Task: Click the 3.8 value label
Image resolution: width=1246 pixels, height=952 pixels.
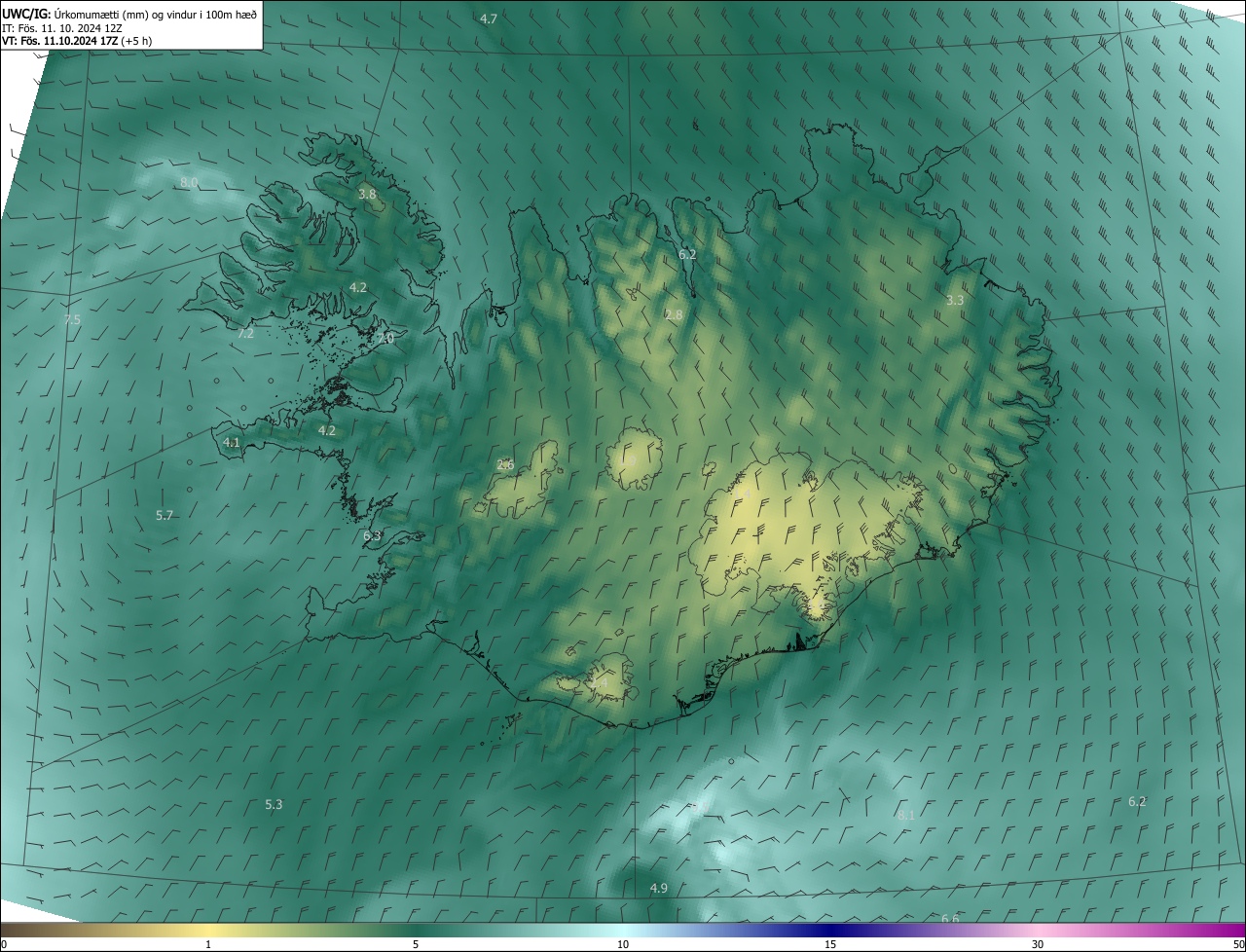Action: 367,194
